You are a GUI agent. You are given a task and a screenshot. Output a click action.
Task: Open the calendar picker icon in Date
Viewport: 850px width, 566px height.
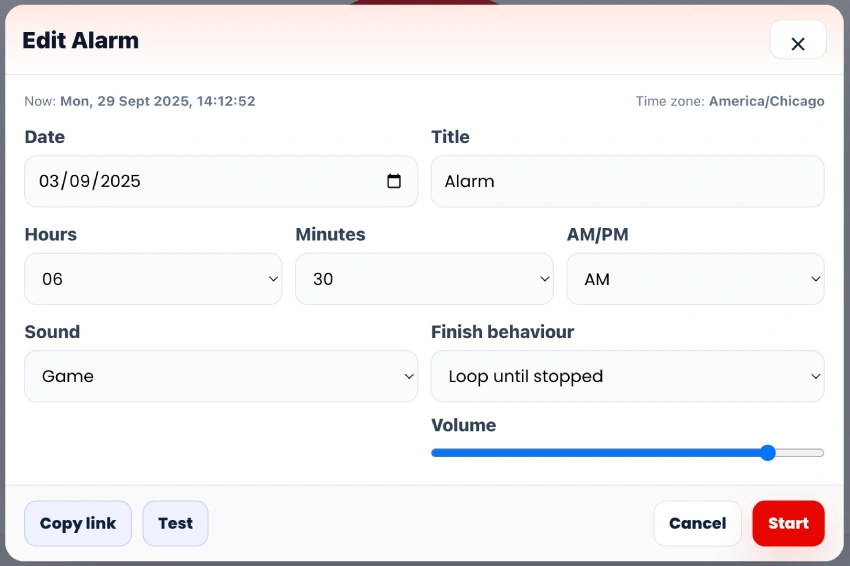coord(394,181)
